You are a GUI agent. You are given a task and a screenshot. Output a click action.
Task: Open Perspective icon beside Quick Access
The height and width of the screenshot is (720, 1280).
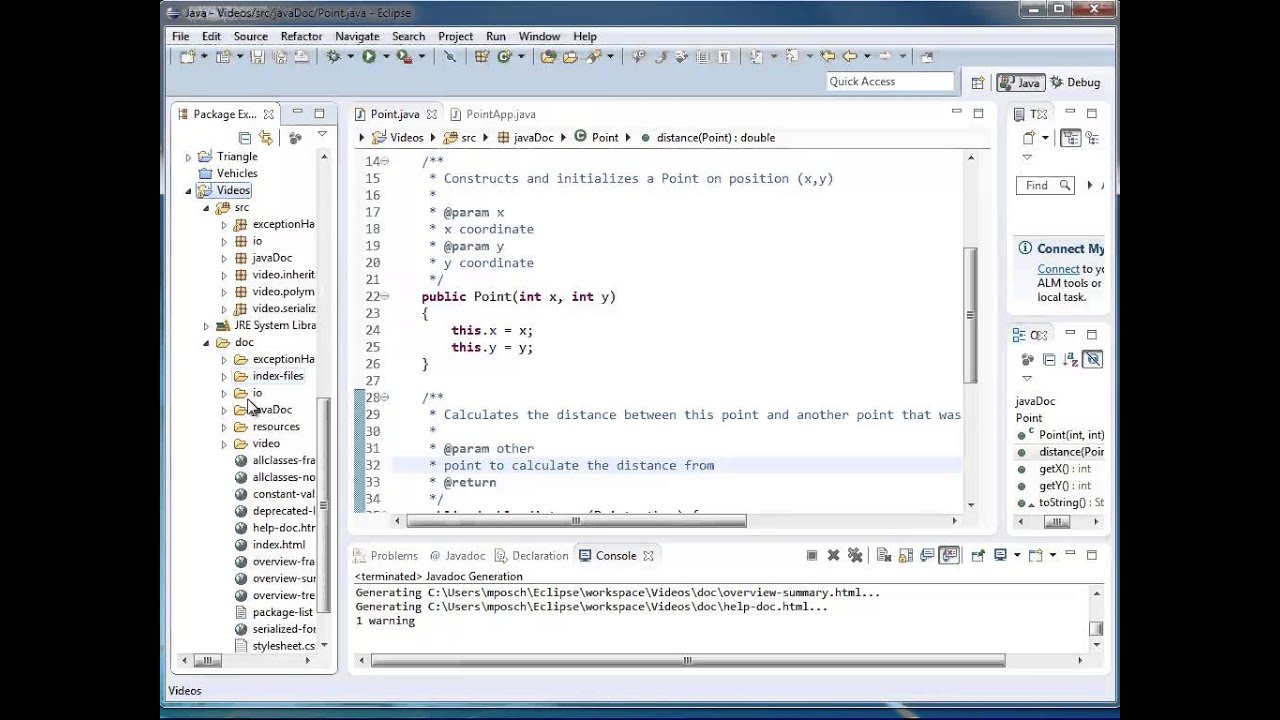pyautogui.click(x=978, y=83)
